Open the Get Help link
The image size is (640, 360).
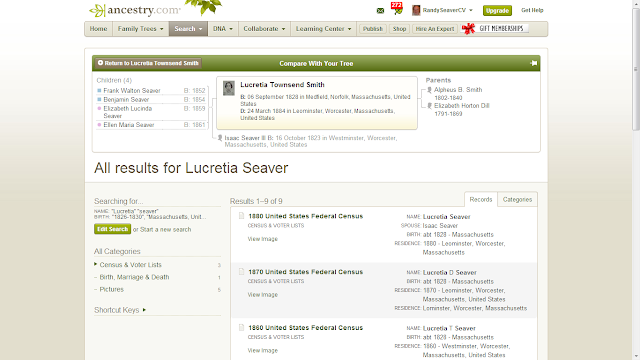coord(532,10)
